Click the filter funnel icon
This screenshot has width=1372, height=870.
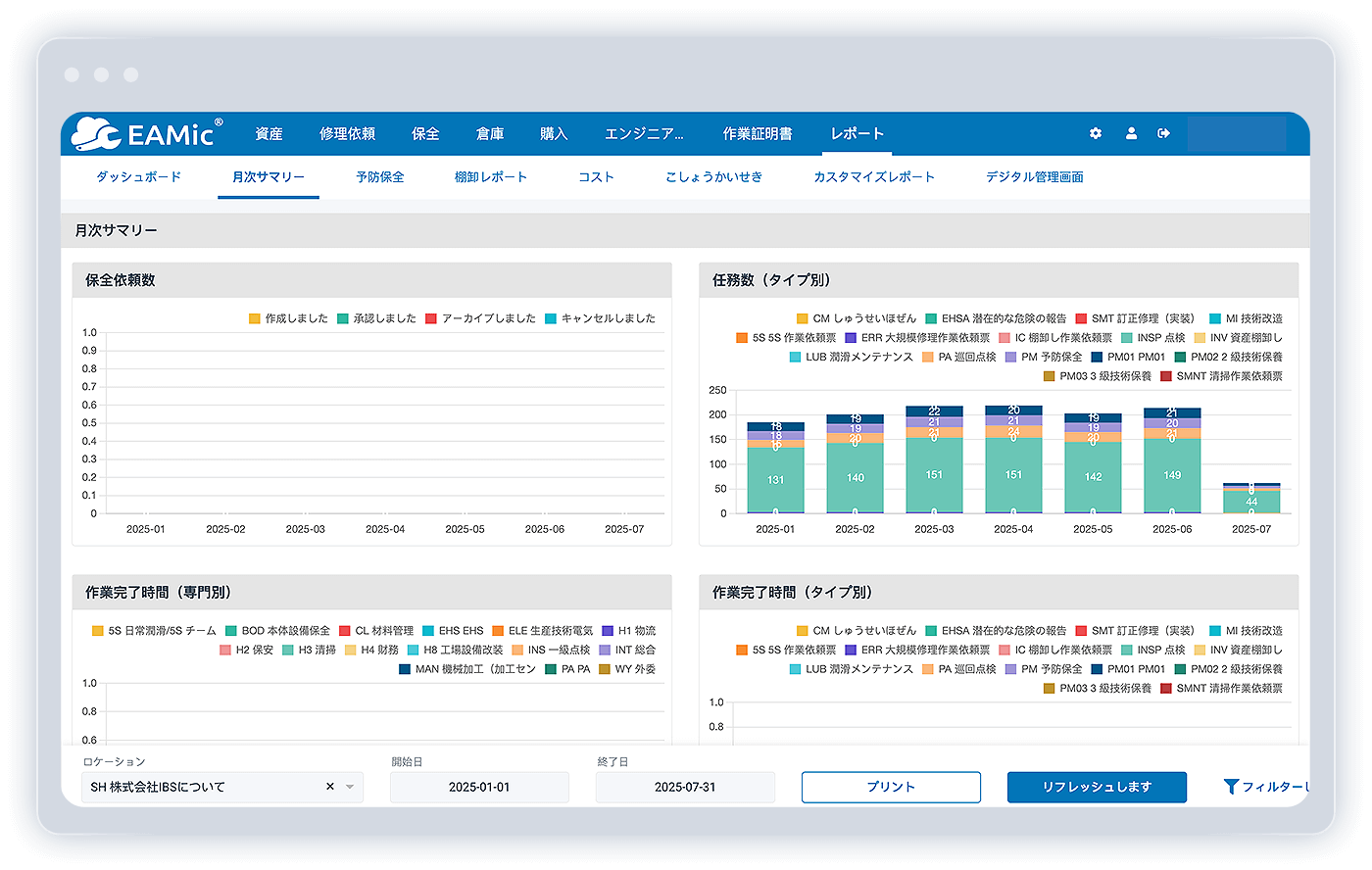coord(1231,787)
